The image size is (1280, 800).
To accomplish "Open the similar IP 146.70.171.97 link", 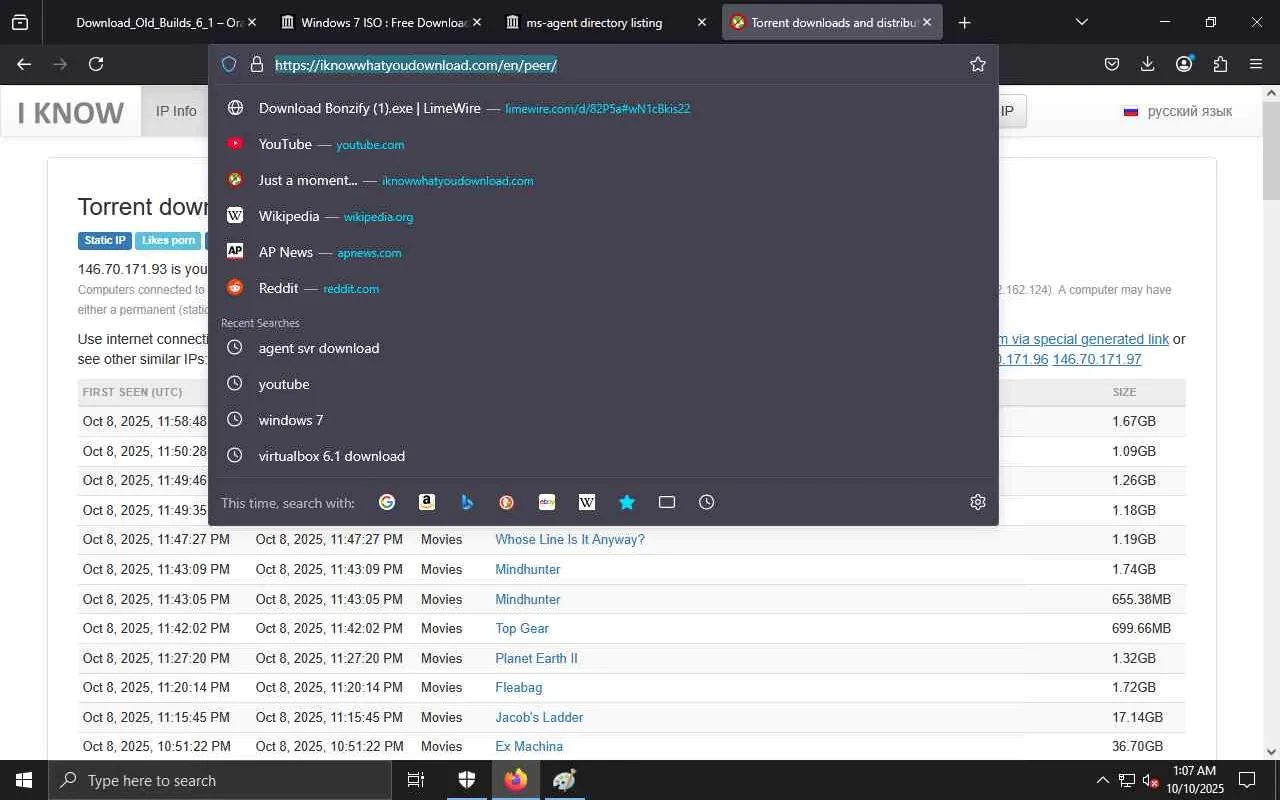I will coord(1097,359).
